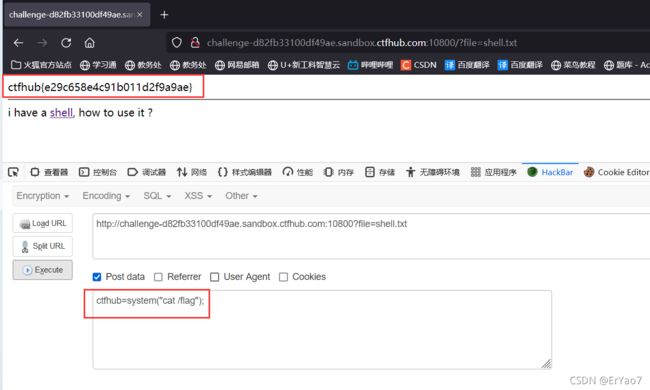This screenshot has width=650, height=390.
Task: Open the first 百度翻译 bookmark
Action: 467,65
